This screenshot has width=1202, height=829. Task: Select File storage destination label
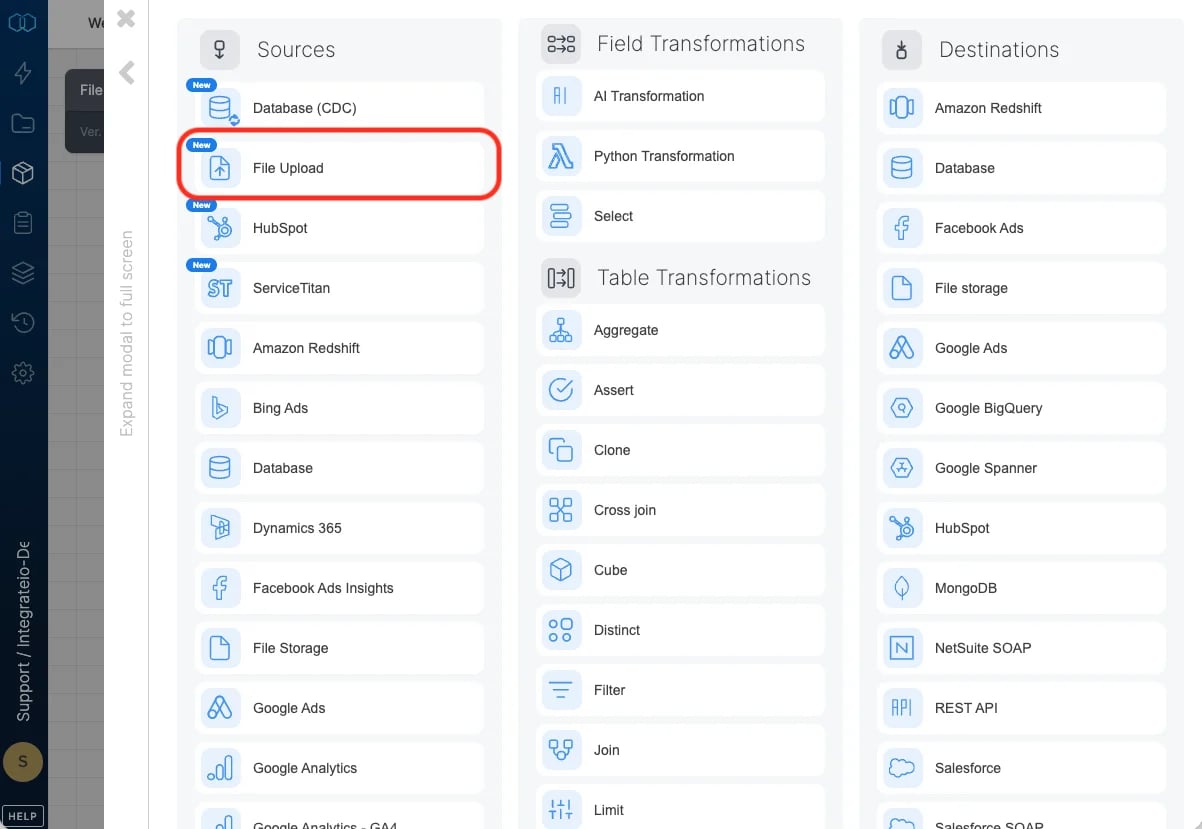(x=971, y=288)
